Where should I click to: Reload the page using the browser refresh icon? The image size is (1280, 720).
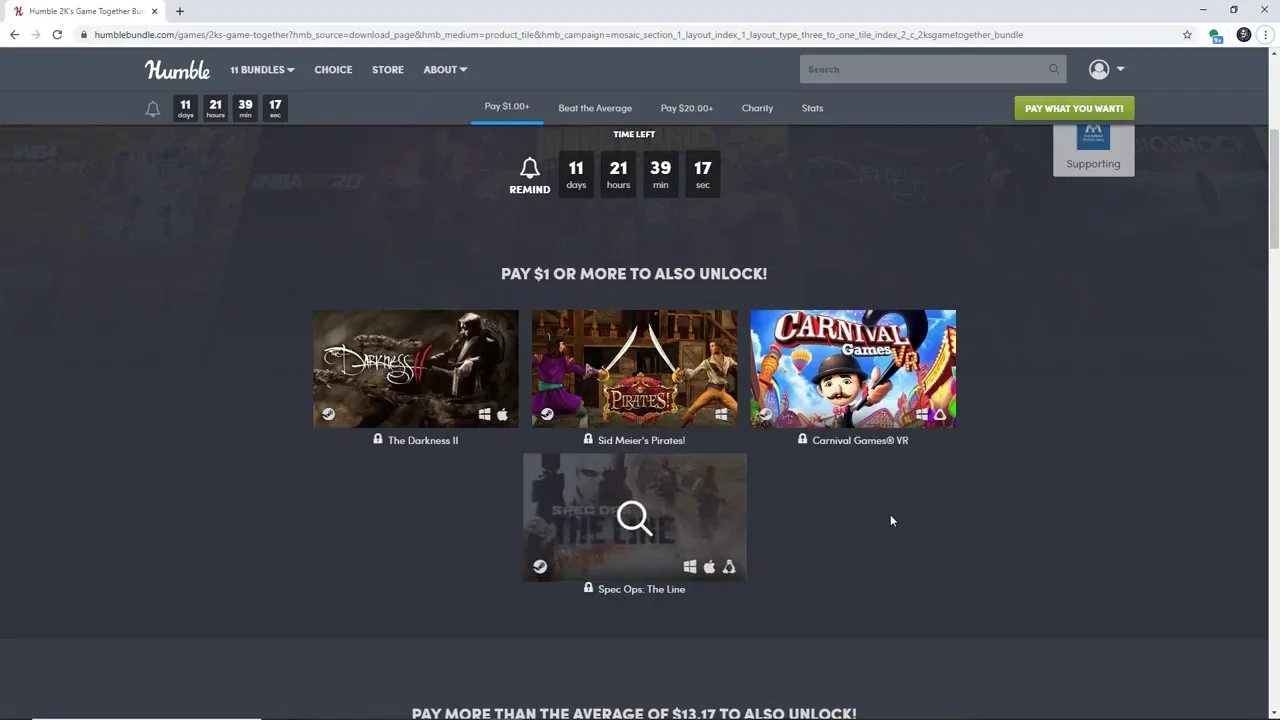[x=57, y=34]
